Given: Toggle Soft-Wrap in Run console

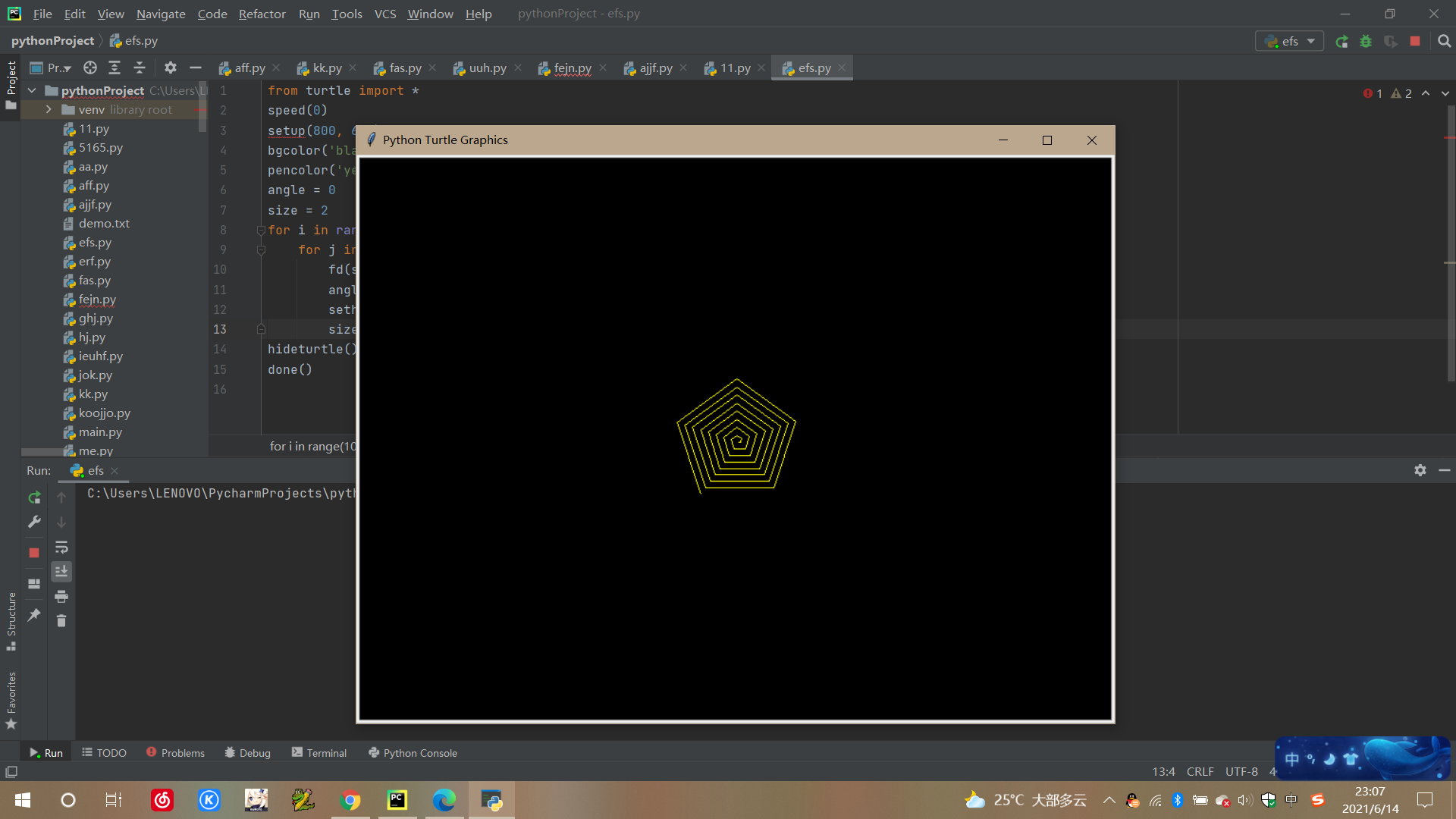Looking at the screenshot, I should click(x=61, y=547).
